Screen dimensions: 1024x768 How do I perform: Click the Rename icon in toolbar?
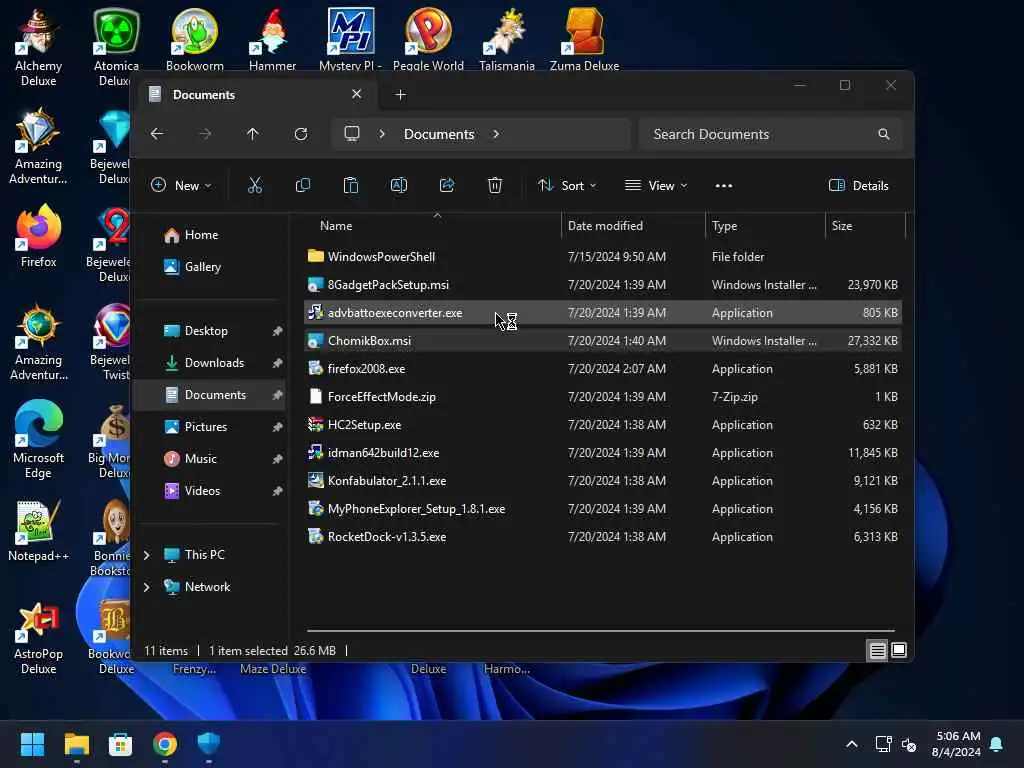click(x=398, y=185)
